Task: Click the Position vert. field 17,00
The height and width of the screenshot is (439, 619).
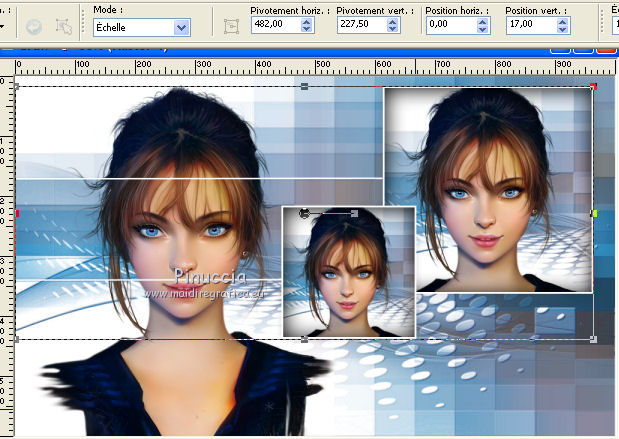Action: (x=532, y=24)
